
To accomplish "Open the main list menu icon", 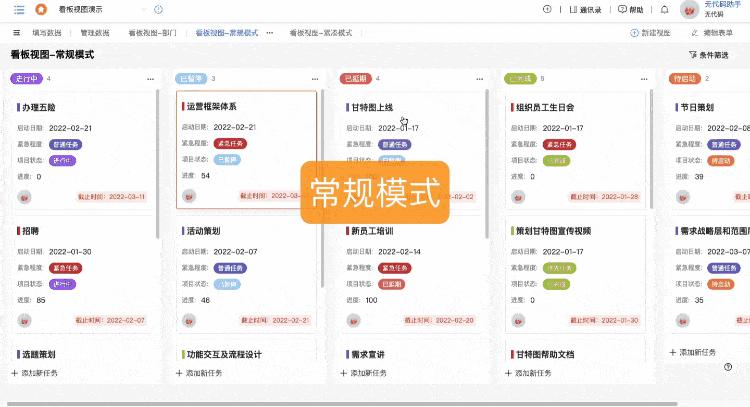I will coord(19,9).
